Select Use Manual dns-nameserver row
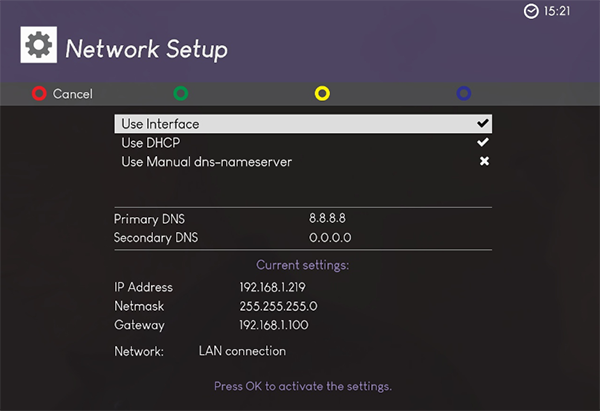Screen dimensions: 600x411 303,161
